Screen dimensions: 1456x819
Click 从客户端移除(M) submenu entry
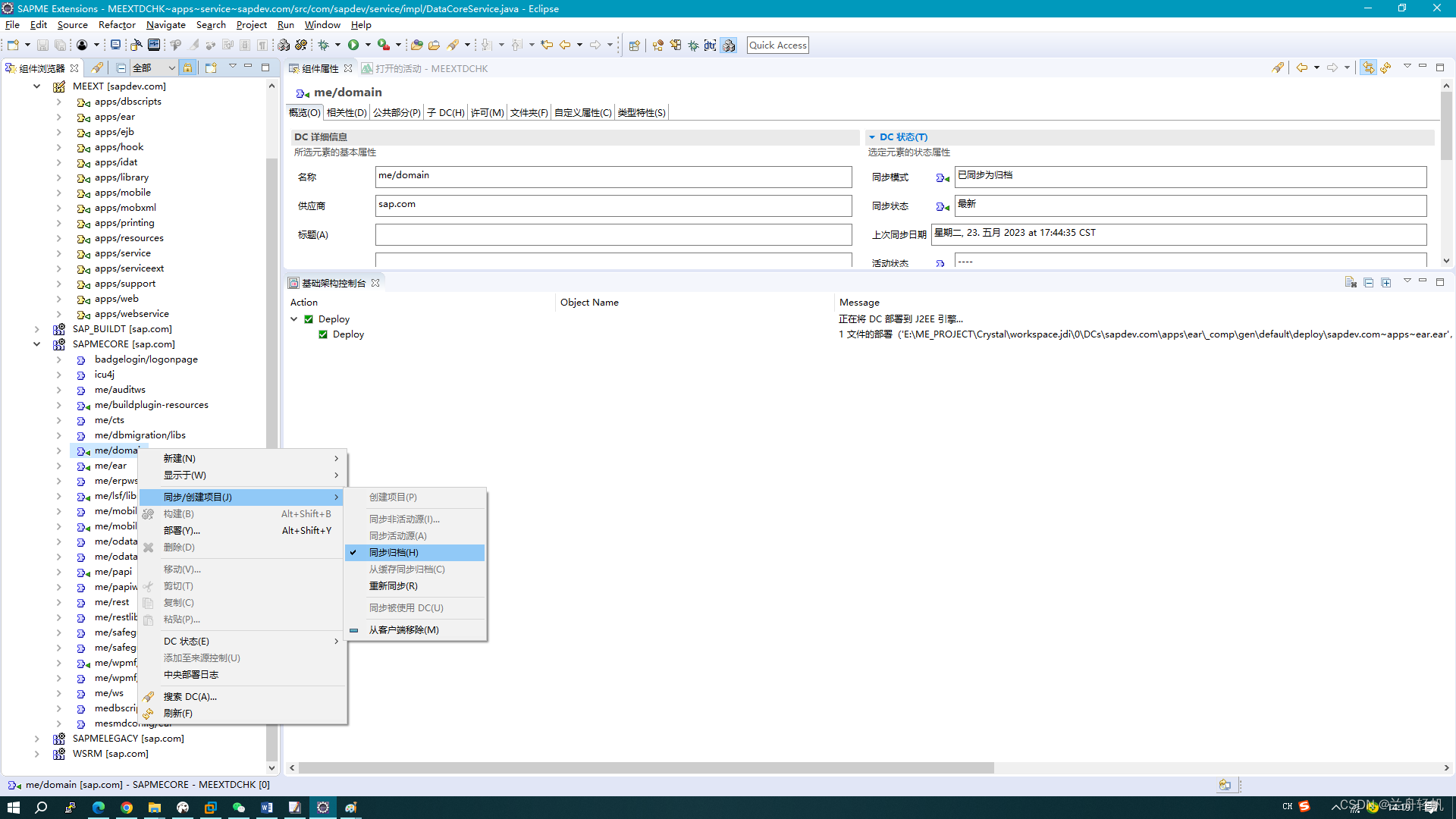403,630
